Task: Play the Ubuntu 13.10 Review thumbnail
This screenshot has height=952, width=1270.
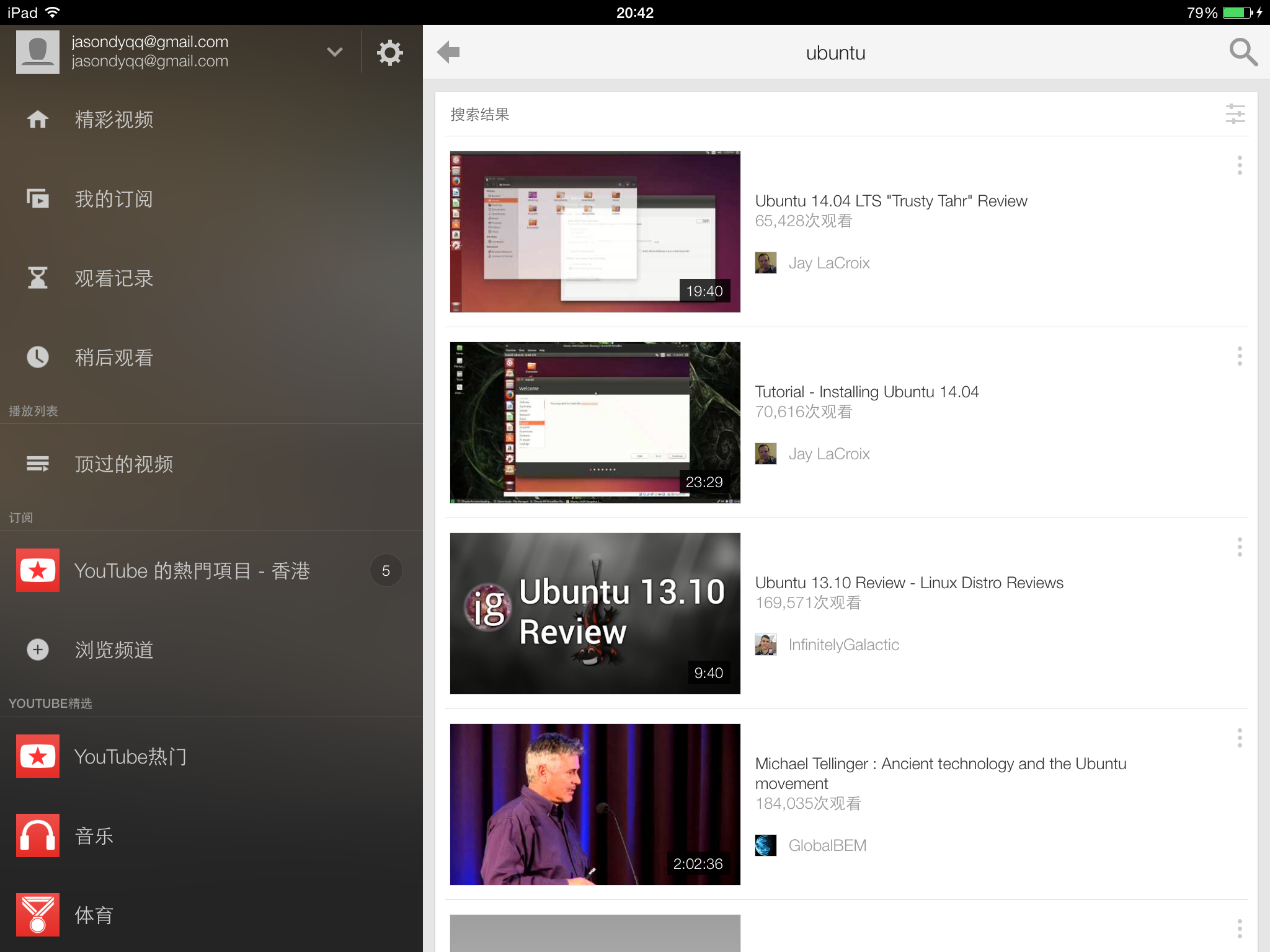Action: tap(595, 614)
